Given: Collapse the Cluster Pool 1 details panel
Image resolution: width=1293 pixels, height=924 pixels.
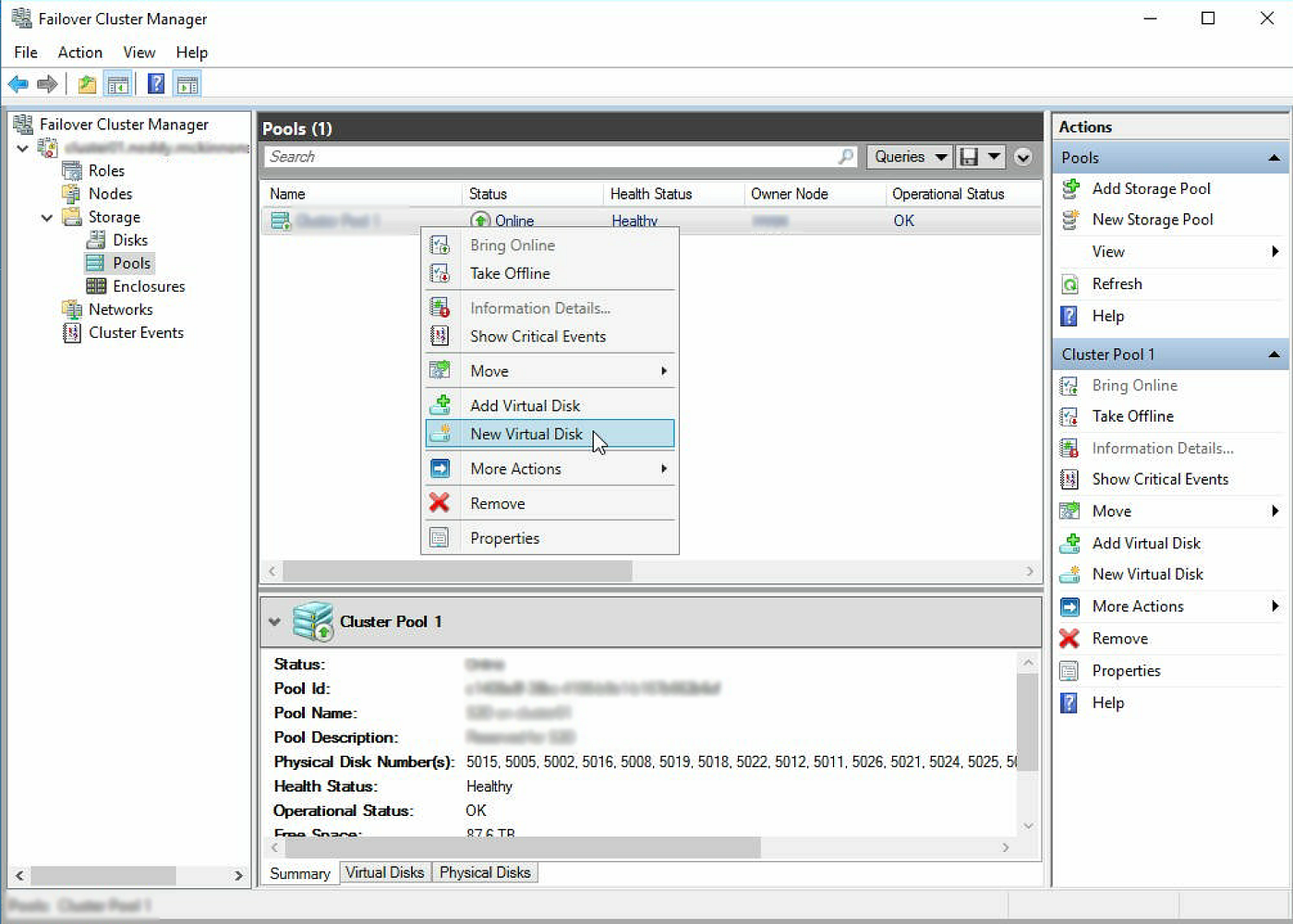Looking at the screenshot, I should [x=274, y=622].
